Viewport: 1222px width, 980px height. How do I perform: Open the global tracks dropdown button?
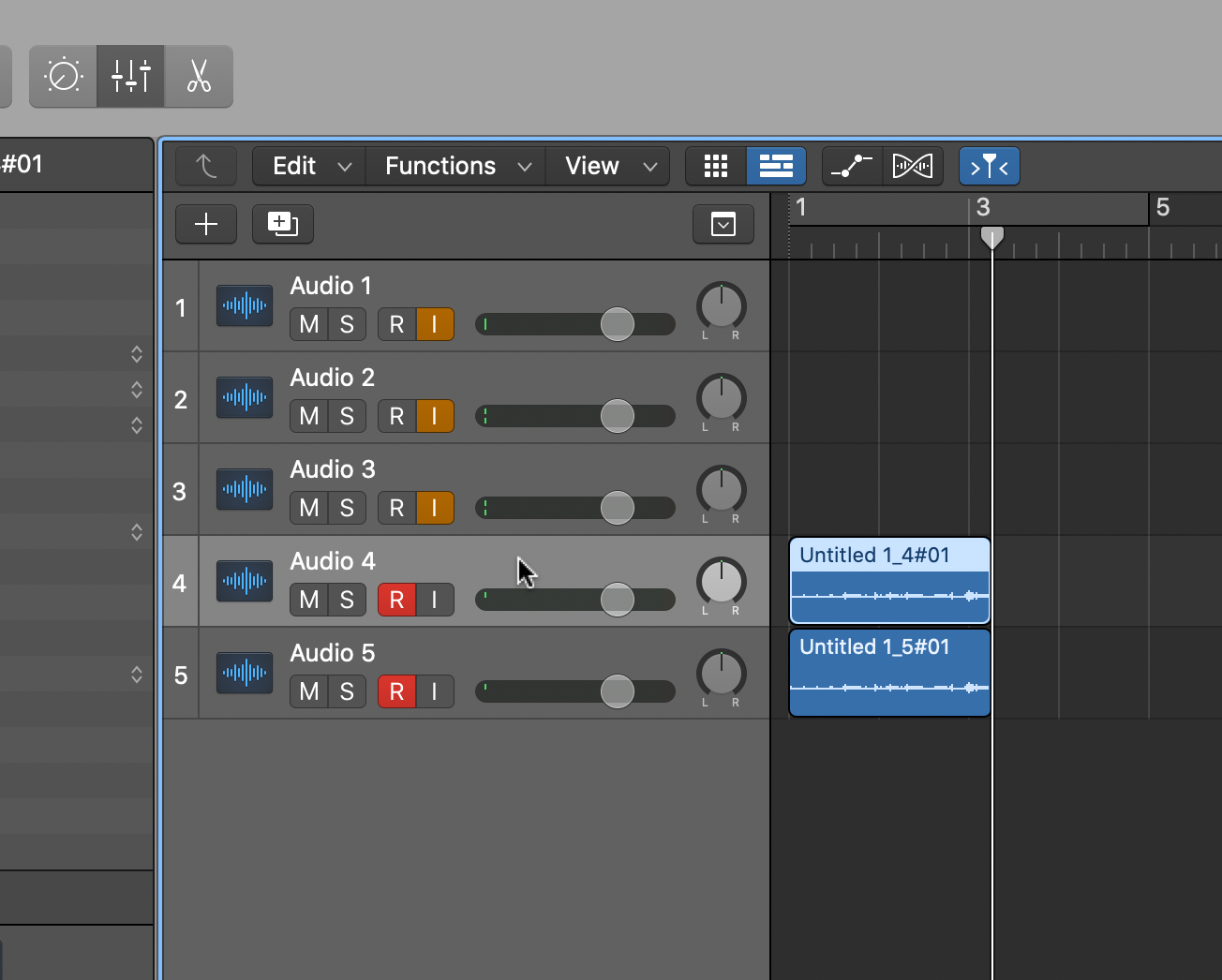pyautogui.click(x=723, y=224)
